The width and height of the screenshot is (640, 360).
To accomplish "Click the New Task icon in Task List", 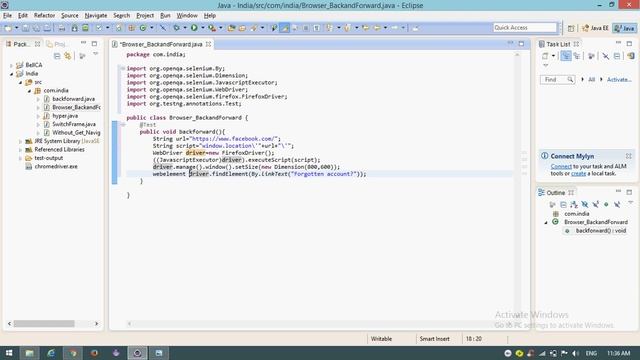I will coord(545,56).
